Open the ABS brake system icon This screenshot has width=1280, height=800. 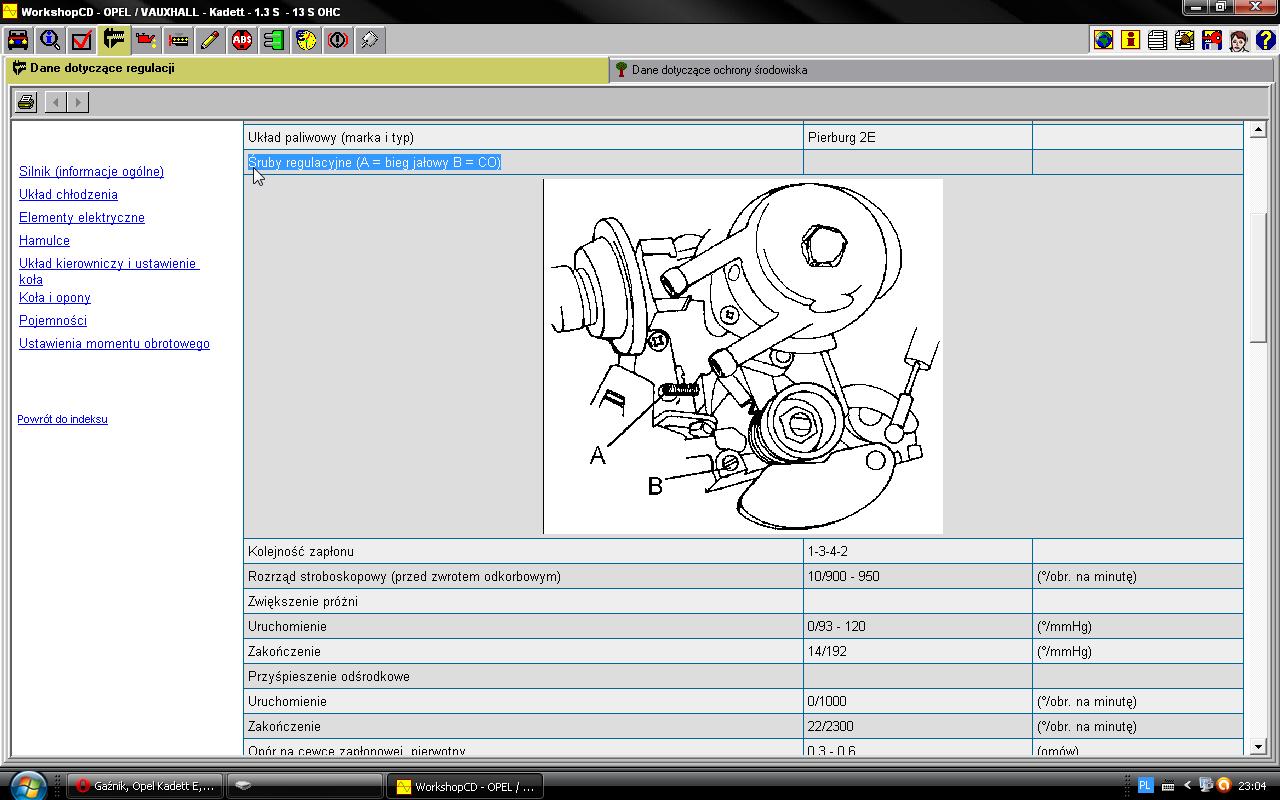click(x=242, y=40)
